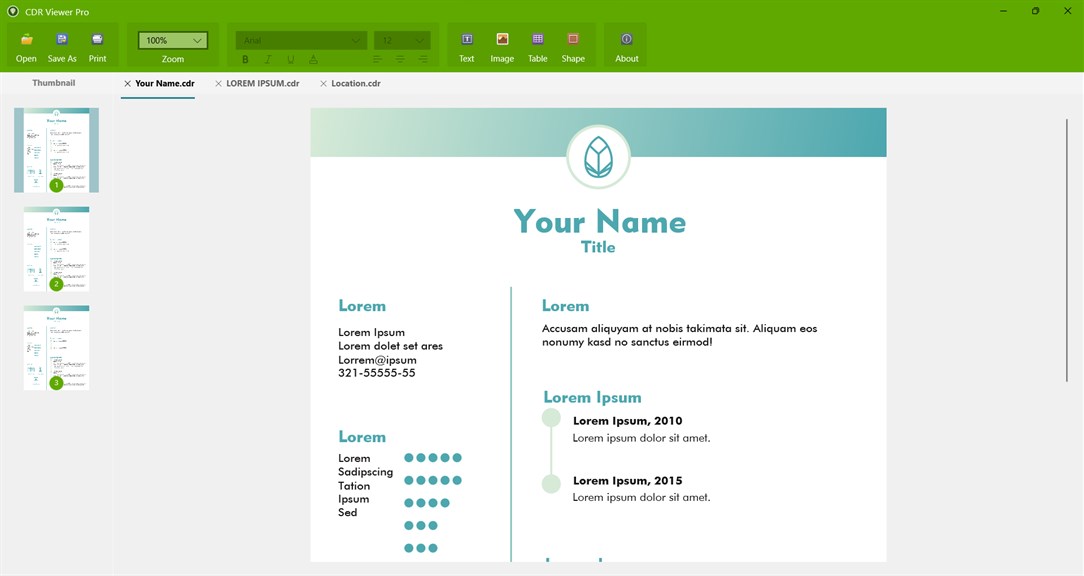Select page 3 thumbnail
Viewport: 1084px width, 576px height.
57,348
